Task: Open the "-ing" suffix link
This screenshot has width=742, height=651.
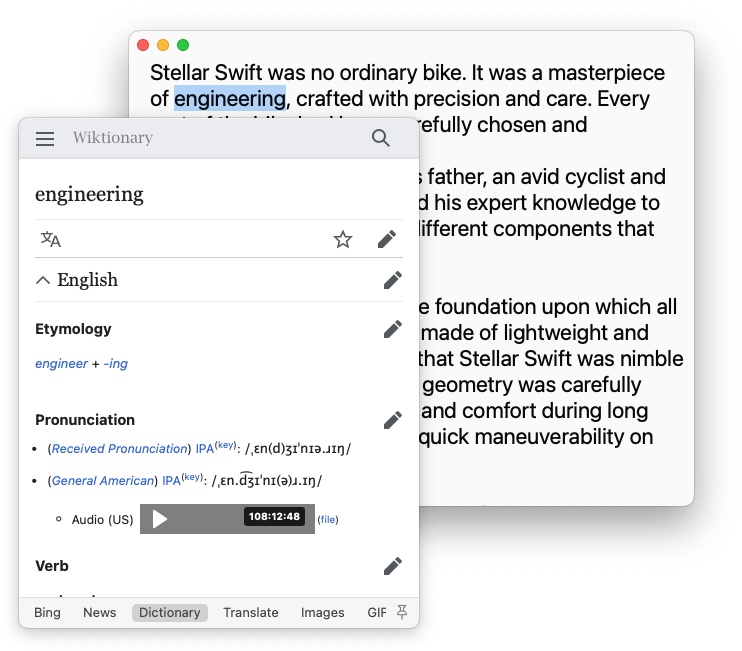Action: pos(116,364)
